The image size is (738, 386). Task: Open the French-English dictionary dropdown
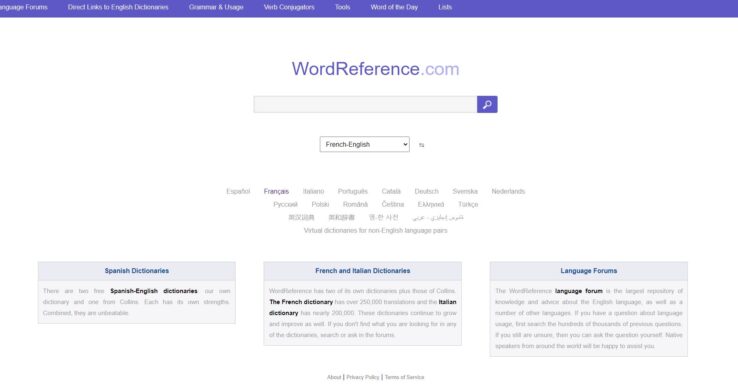tap(364, 145)
